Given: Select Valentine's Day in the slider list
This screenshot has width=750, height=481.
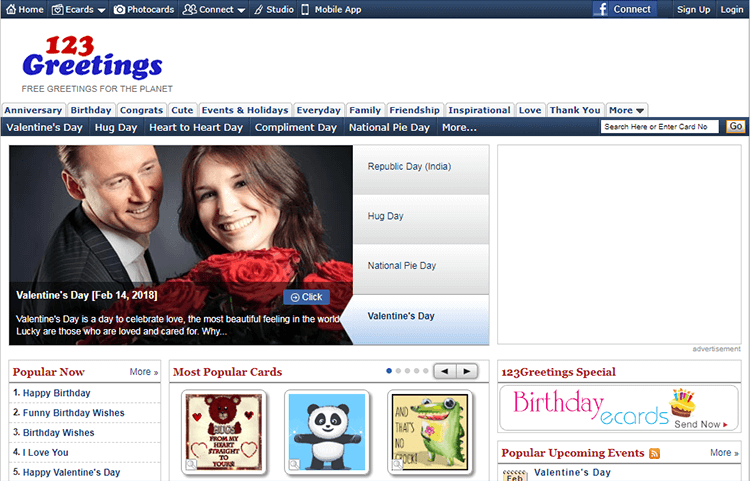Looking at the screenshot, I should [x=421, y=319].
